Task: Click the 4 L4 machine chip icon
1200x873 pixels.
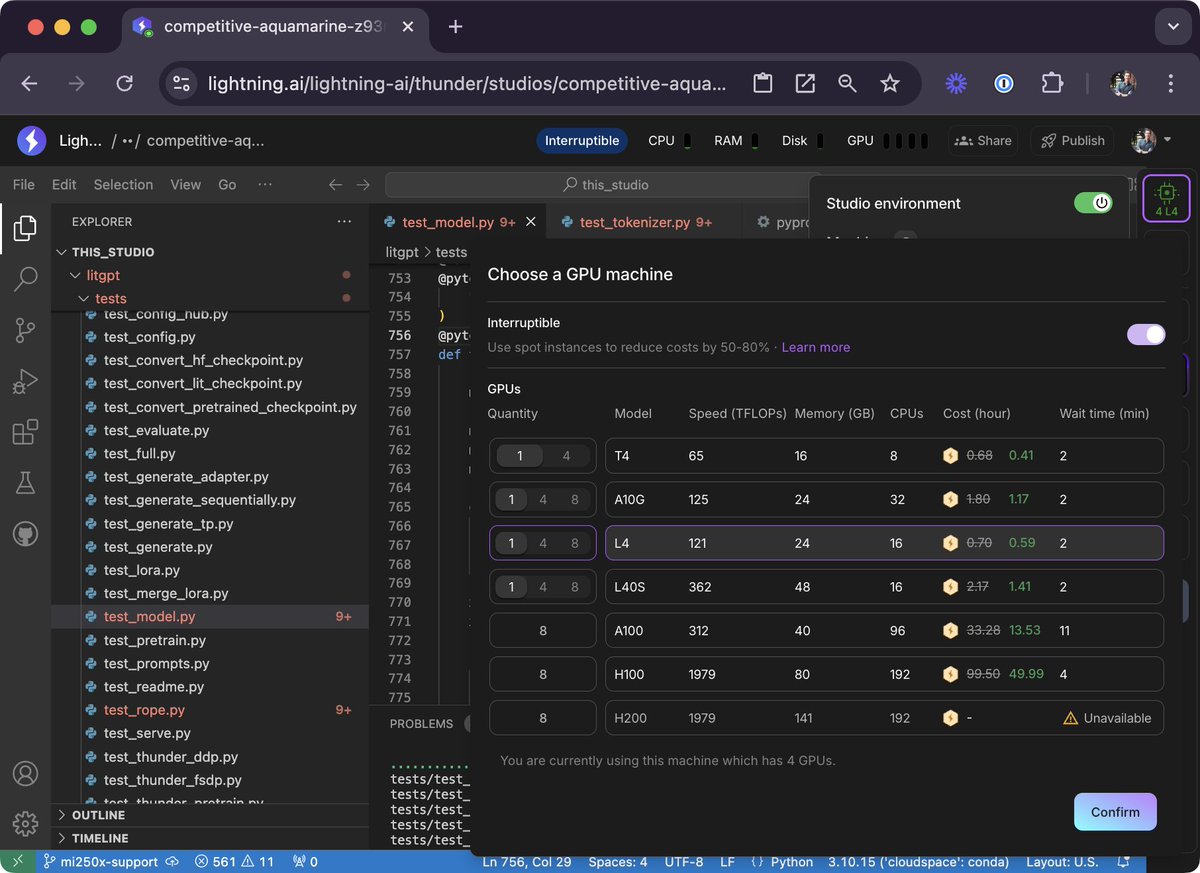Action: 1166,197
